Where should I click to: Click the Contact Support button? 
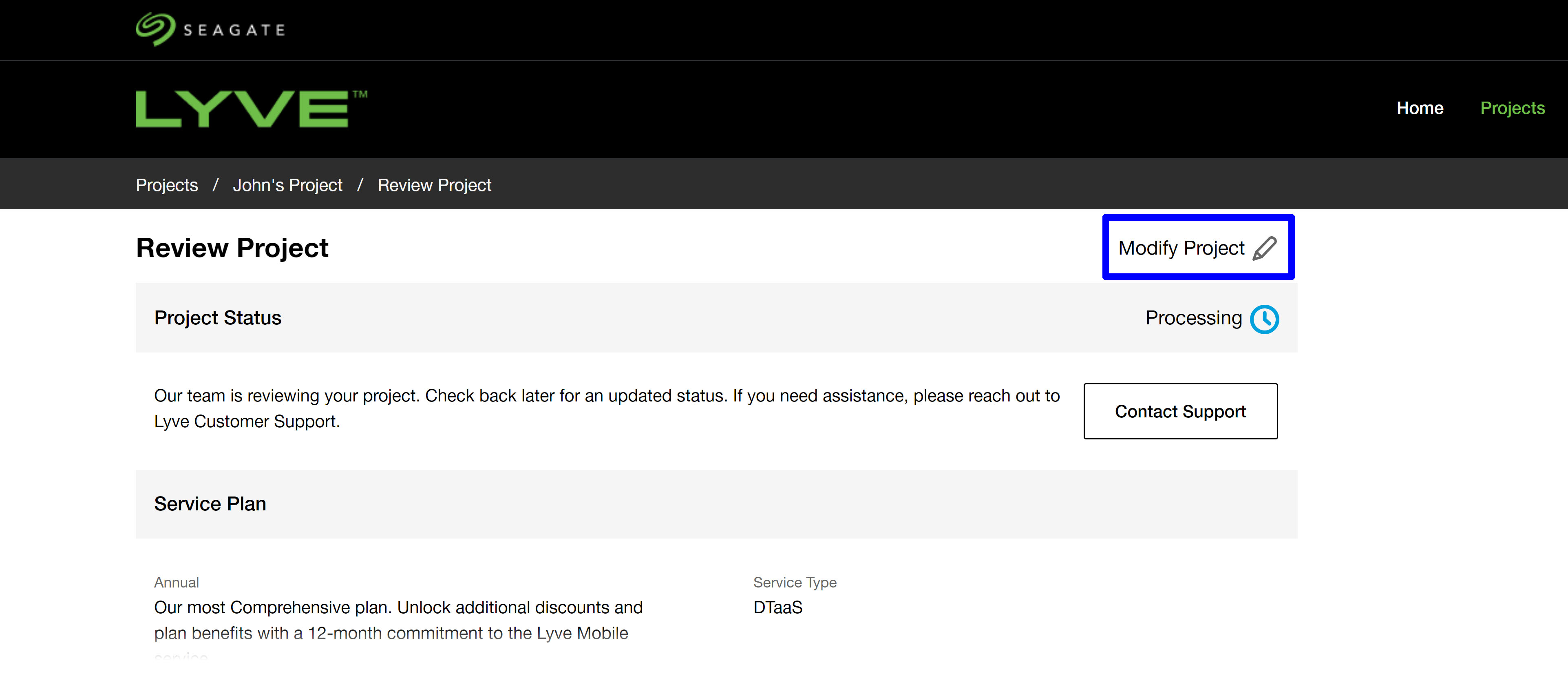tap(1180, 411)
